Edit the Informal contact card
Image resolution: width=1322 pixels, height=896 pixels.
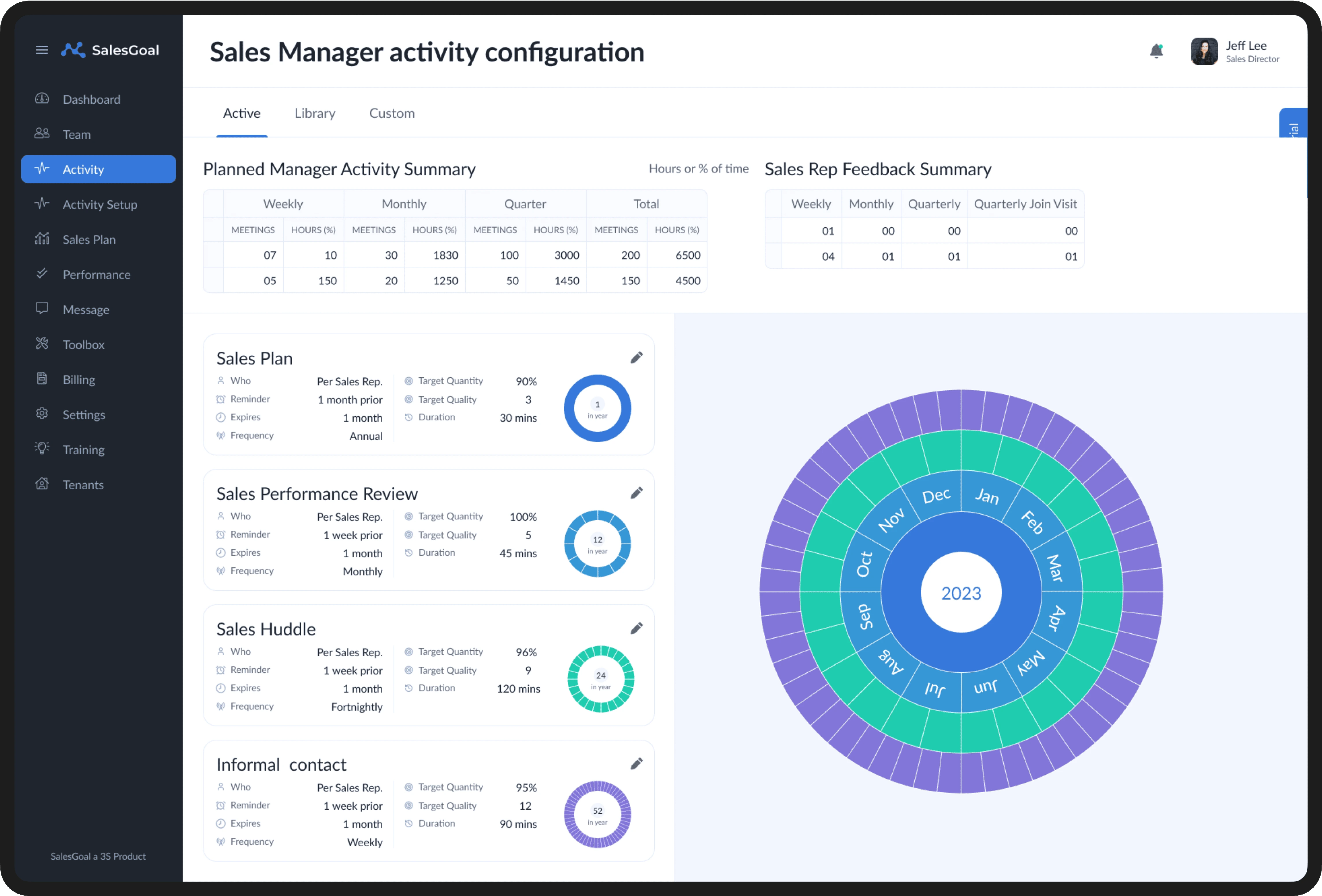click(x=636, y=764)
